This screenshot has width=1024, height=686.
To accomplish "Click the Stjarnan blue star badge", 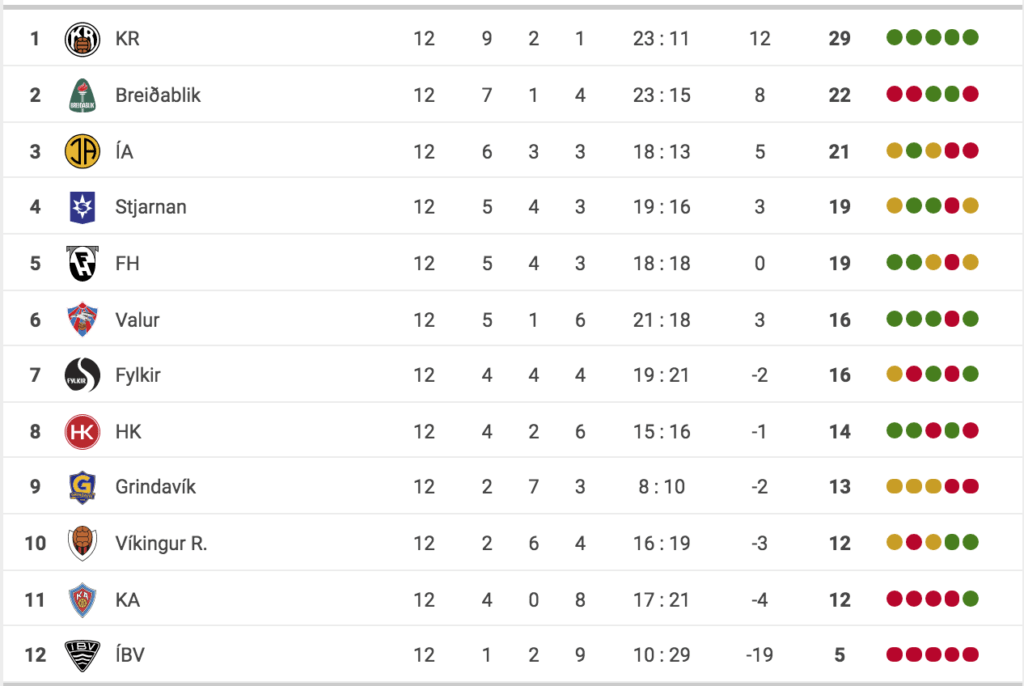I will pyautogui.click(x=82, y=207).
